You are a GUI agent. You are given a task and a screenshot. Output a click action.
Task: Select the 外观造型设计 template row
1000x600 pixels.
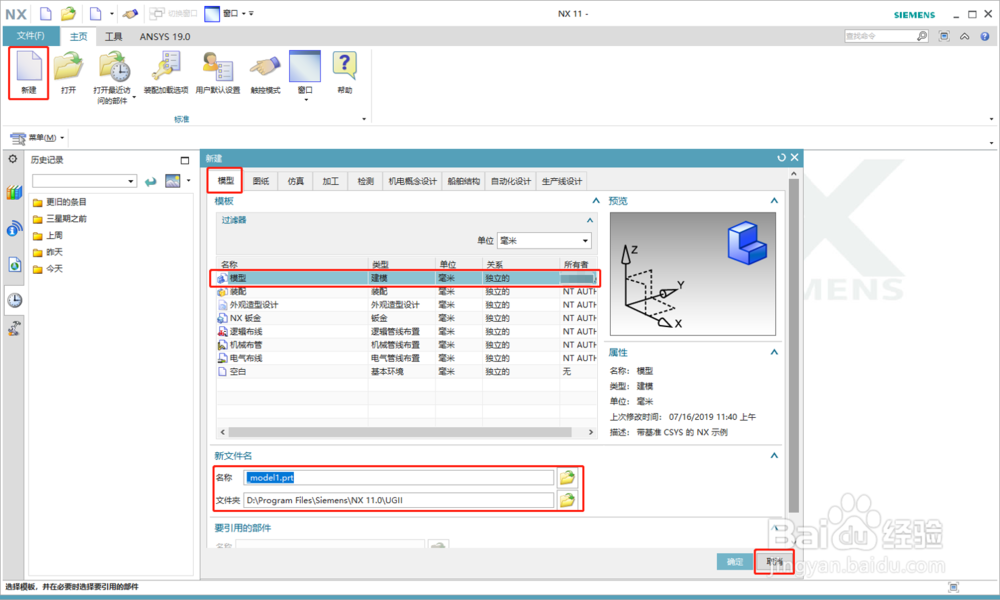406,305
